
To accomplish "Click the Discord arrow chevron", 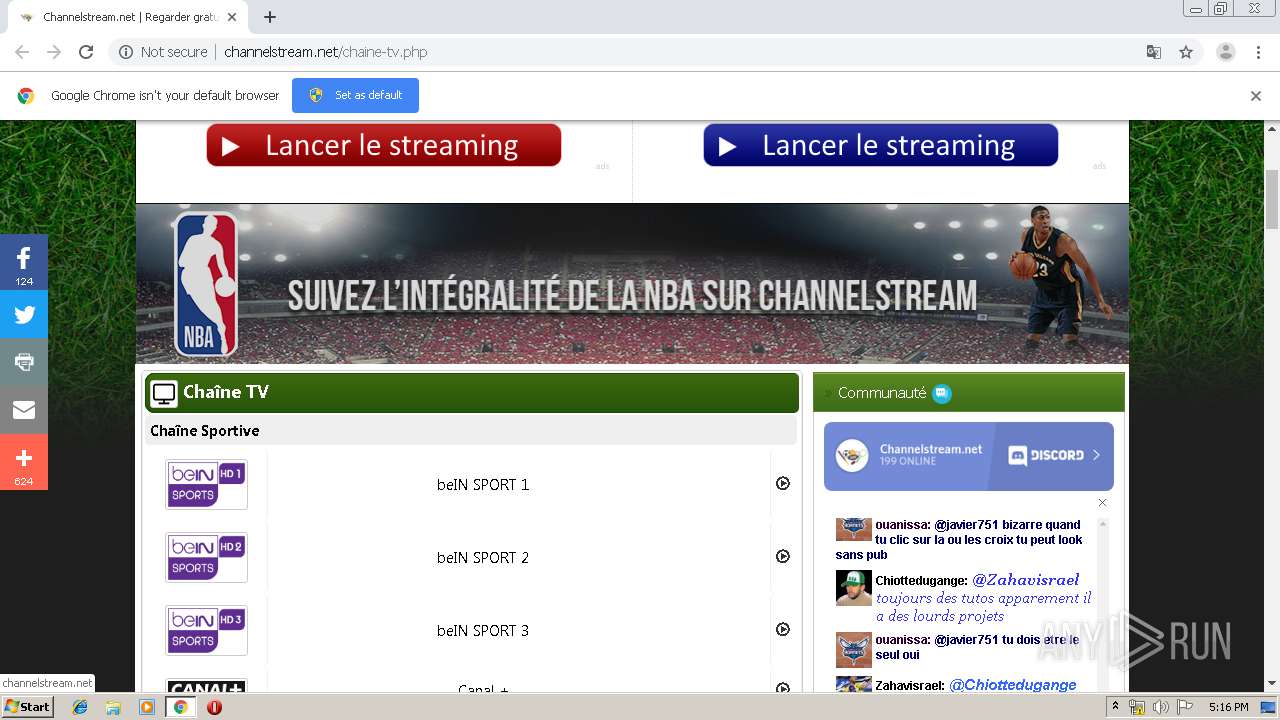I will pos(1096,455).
